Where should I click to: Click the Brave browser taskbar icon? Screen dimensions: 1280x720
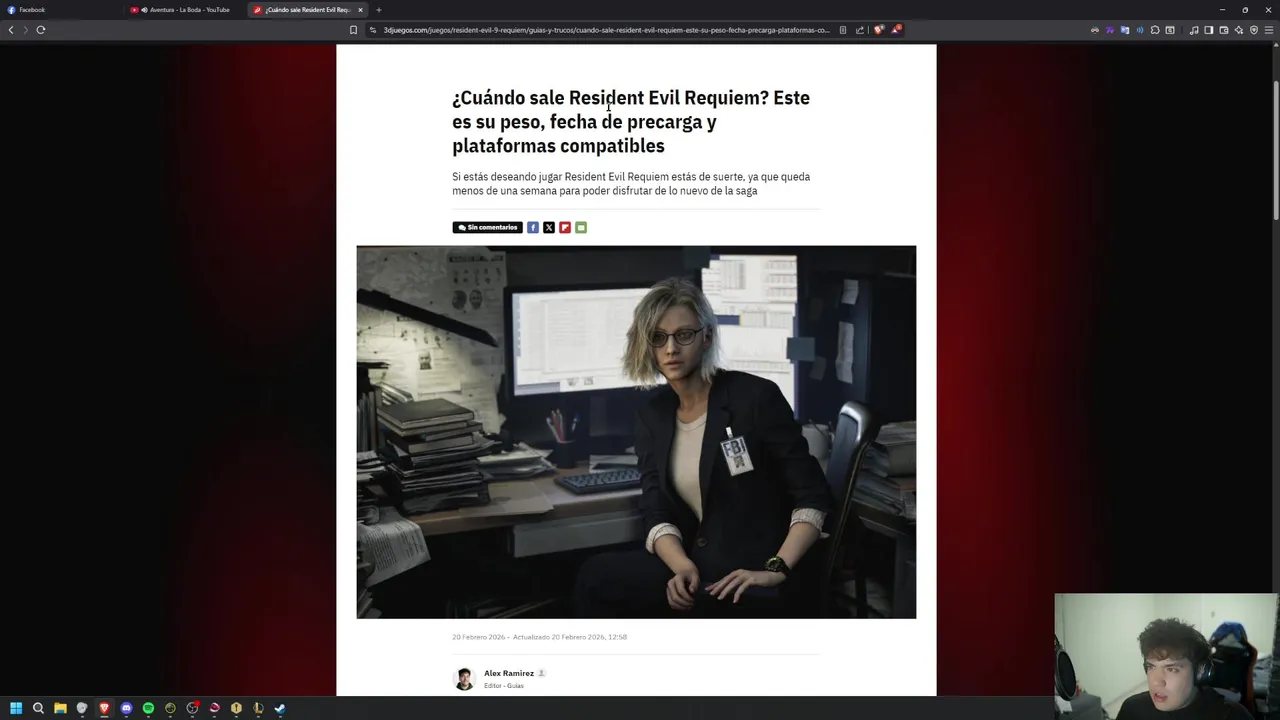(x=104, y=708)
